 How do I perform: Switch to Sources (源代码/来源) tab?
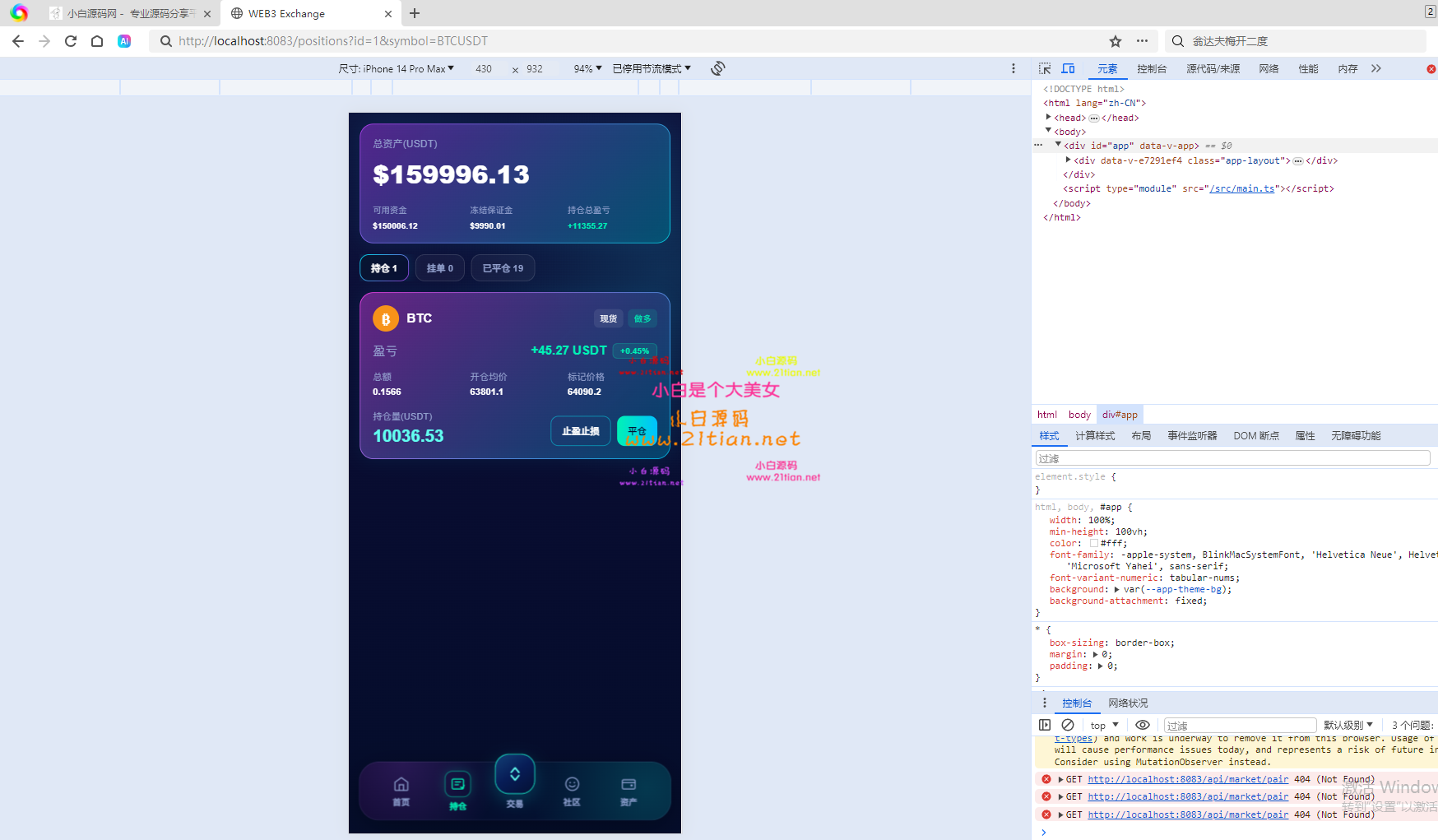click(x=1213, y=69)
